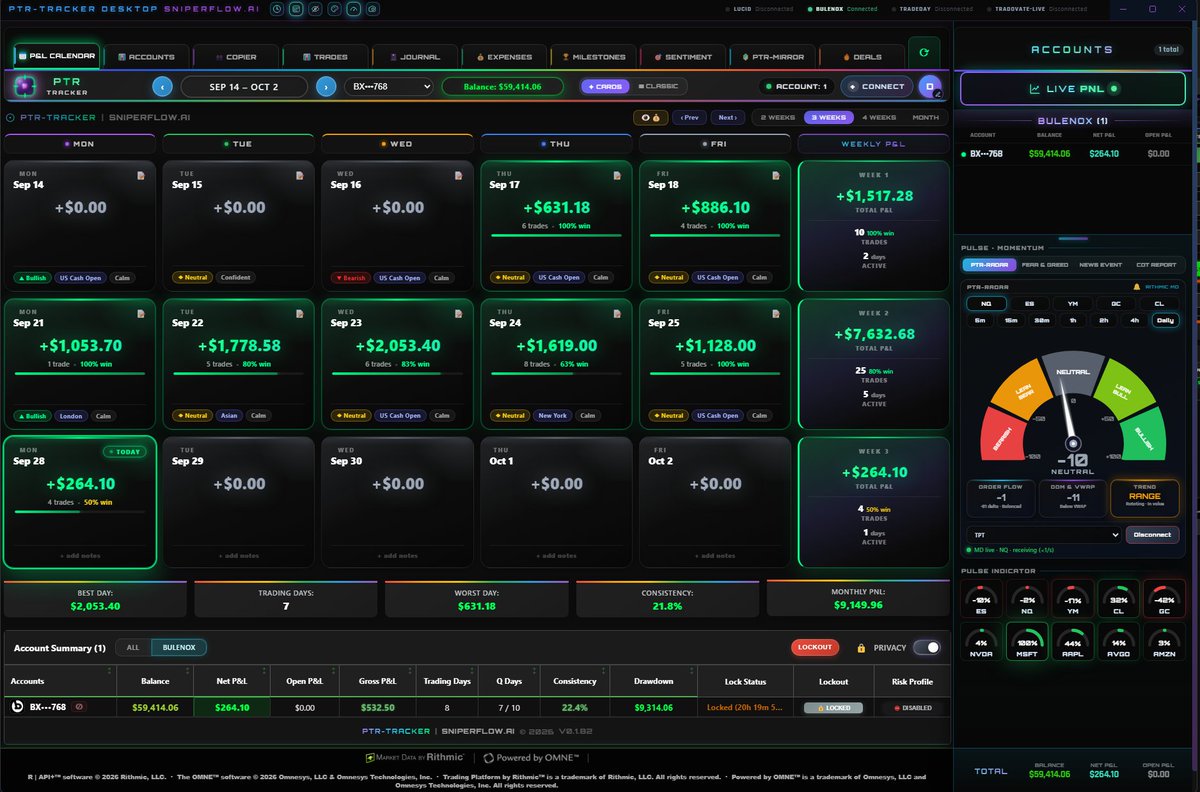Open note icon on the Sep 23 card
This screenshot has width=1200, height=792.
point(459,314)
